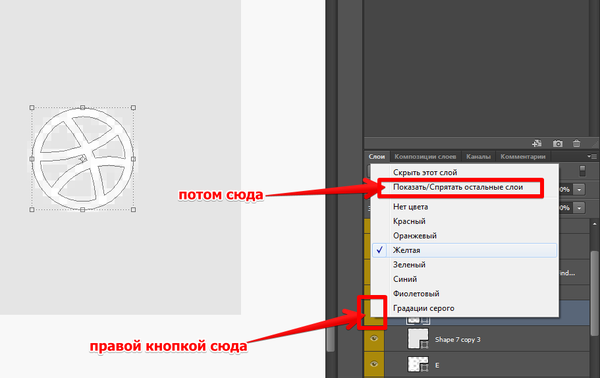
Task: Choose Скрыть этот слой menu item
Action: (x=425, y=173)
